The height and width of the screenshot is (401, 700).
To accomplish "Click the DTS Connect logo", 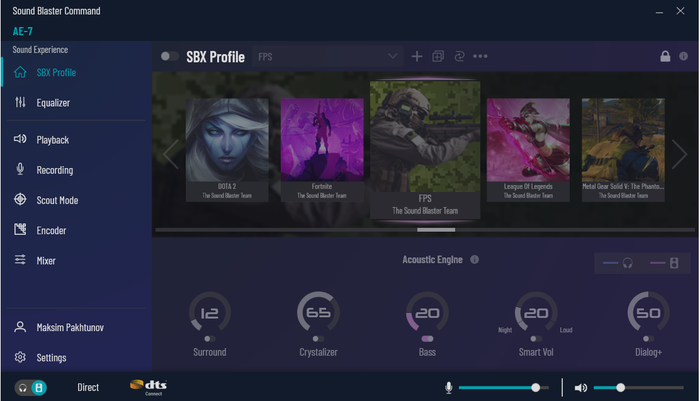I will [148, 387].
